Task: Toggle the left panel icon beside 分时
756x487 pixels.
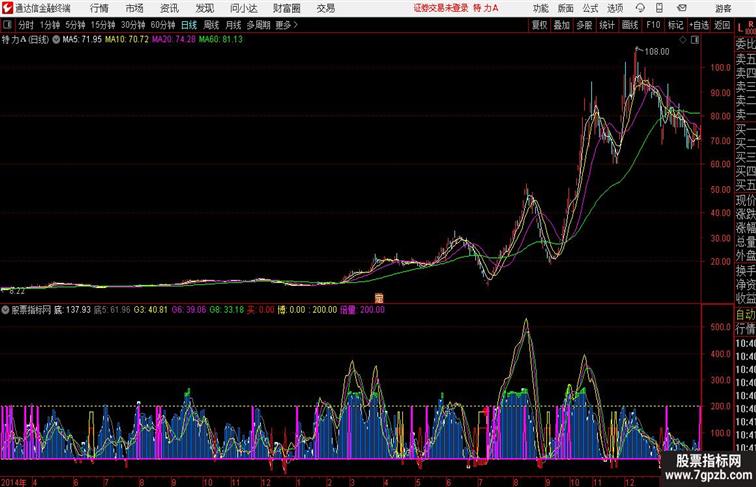Action: (7, 25)
